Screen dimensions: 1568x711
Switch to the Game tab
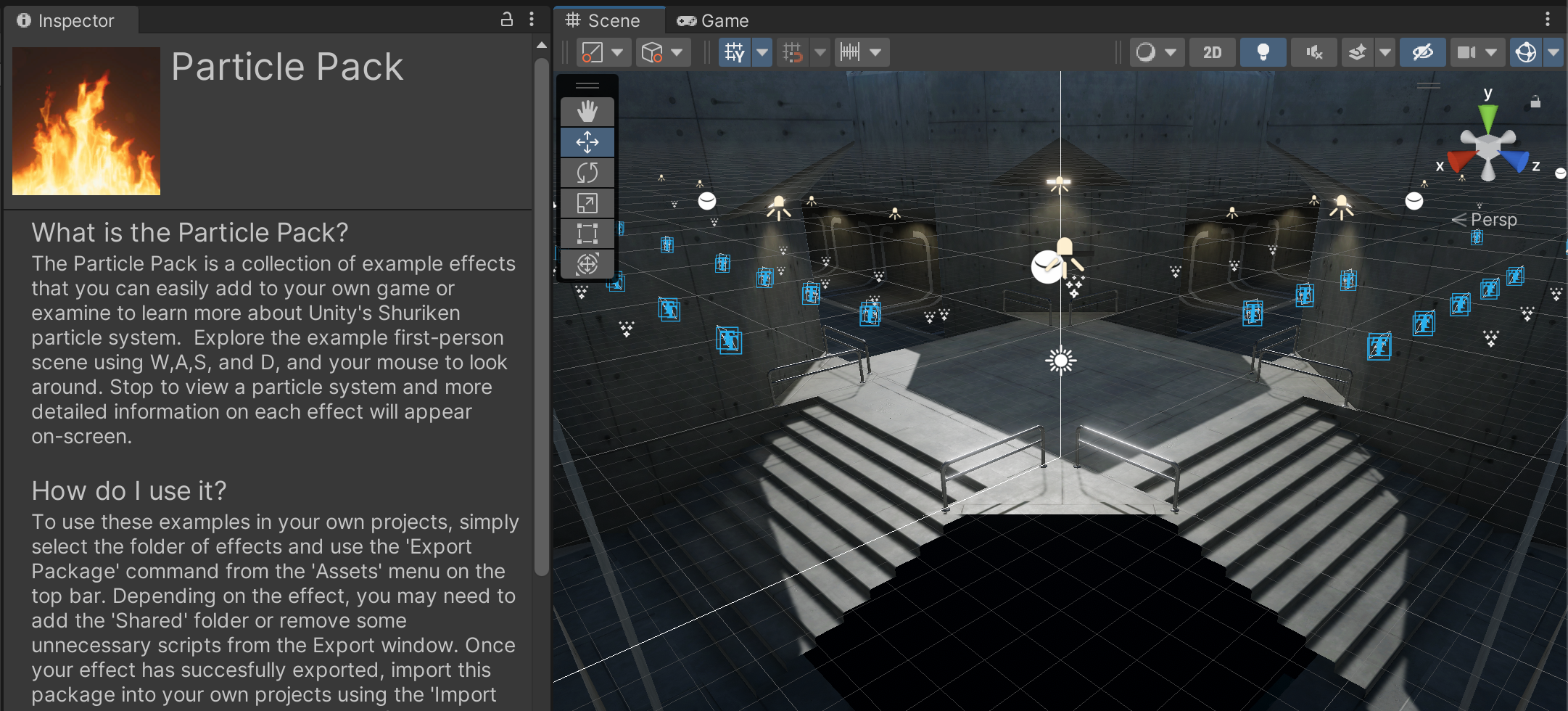[714, 20]
